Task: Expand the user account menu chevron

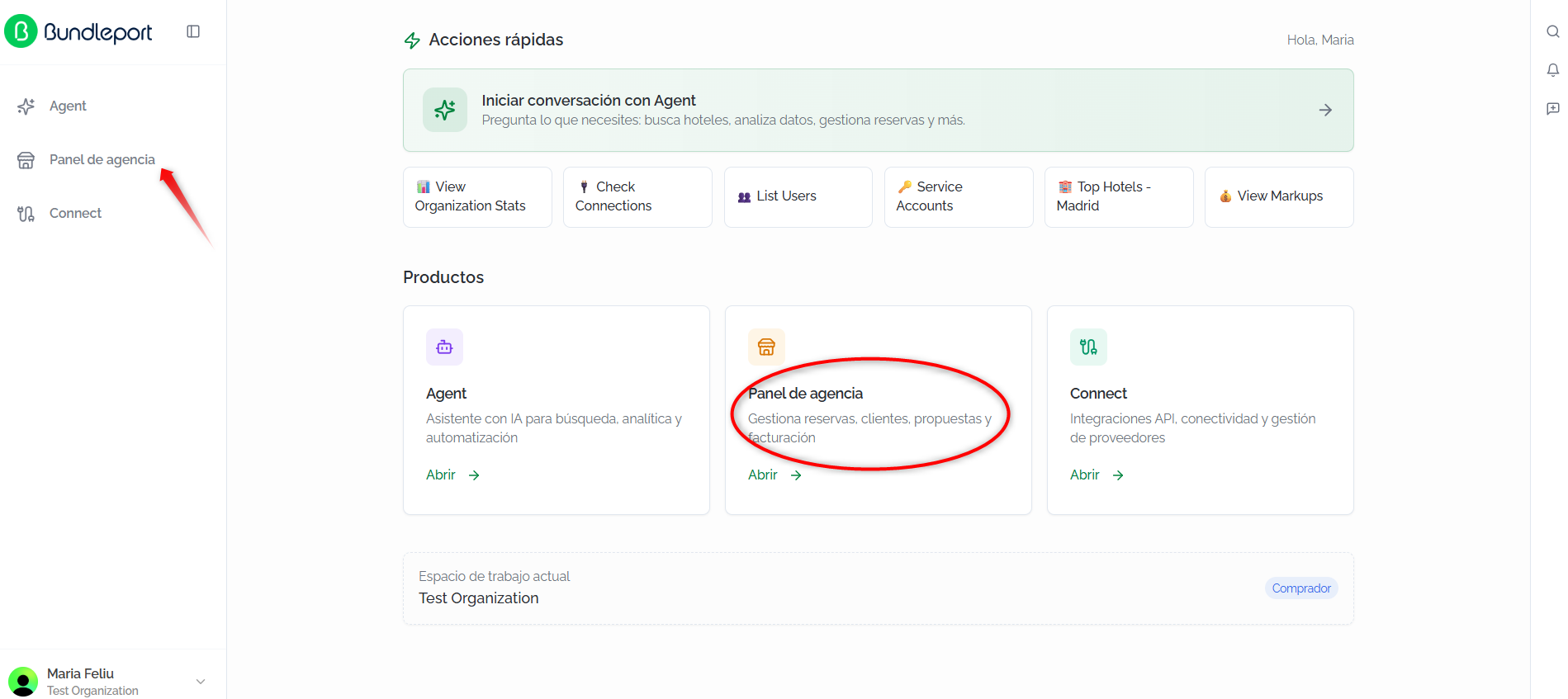Action: (201, 682)
